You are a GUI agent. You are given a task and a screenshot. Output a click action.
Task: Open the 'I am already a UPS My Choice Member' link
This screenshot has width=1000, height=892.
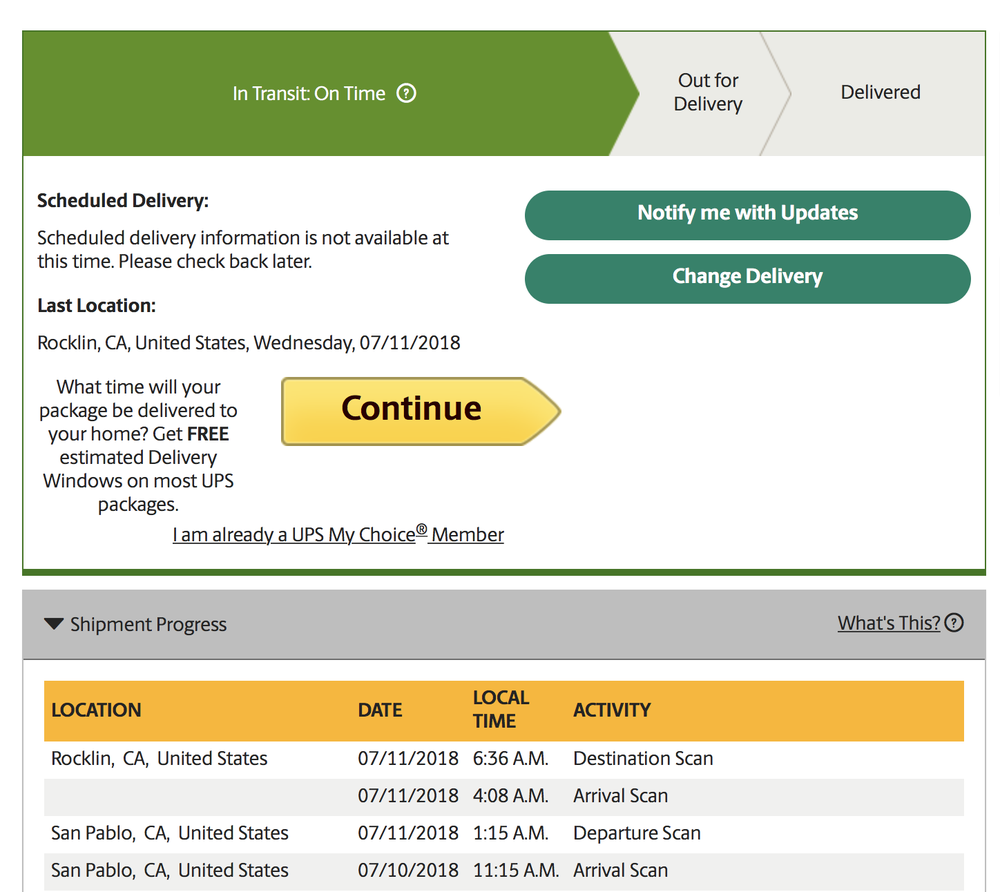pyautogui.click(x=338, y=535)
